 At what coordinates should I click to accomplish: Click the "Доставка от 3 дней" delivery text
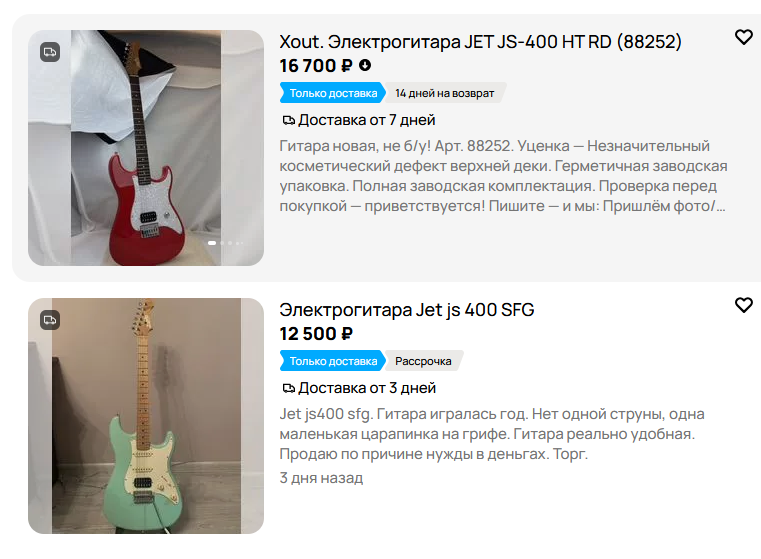pos(367,388)
